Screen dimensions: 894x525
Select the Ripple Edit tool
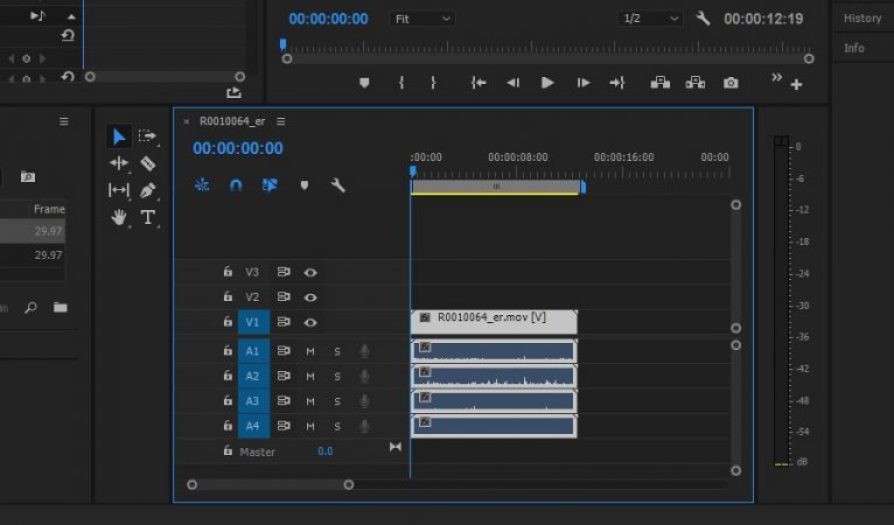(x=119, y=164)
